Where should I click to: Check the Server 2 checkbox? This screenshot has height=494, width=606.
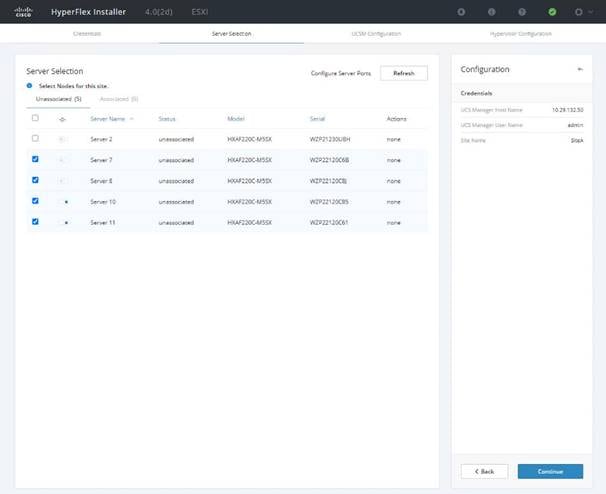(35, 138)
